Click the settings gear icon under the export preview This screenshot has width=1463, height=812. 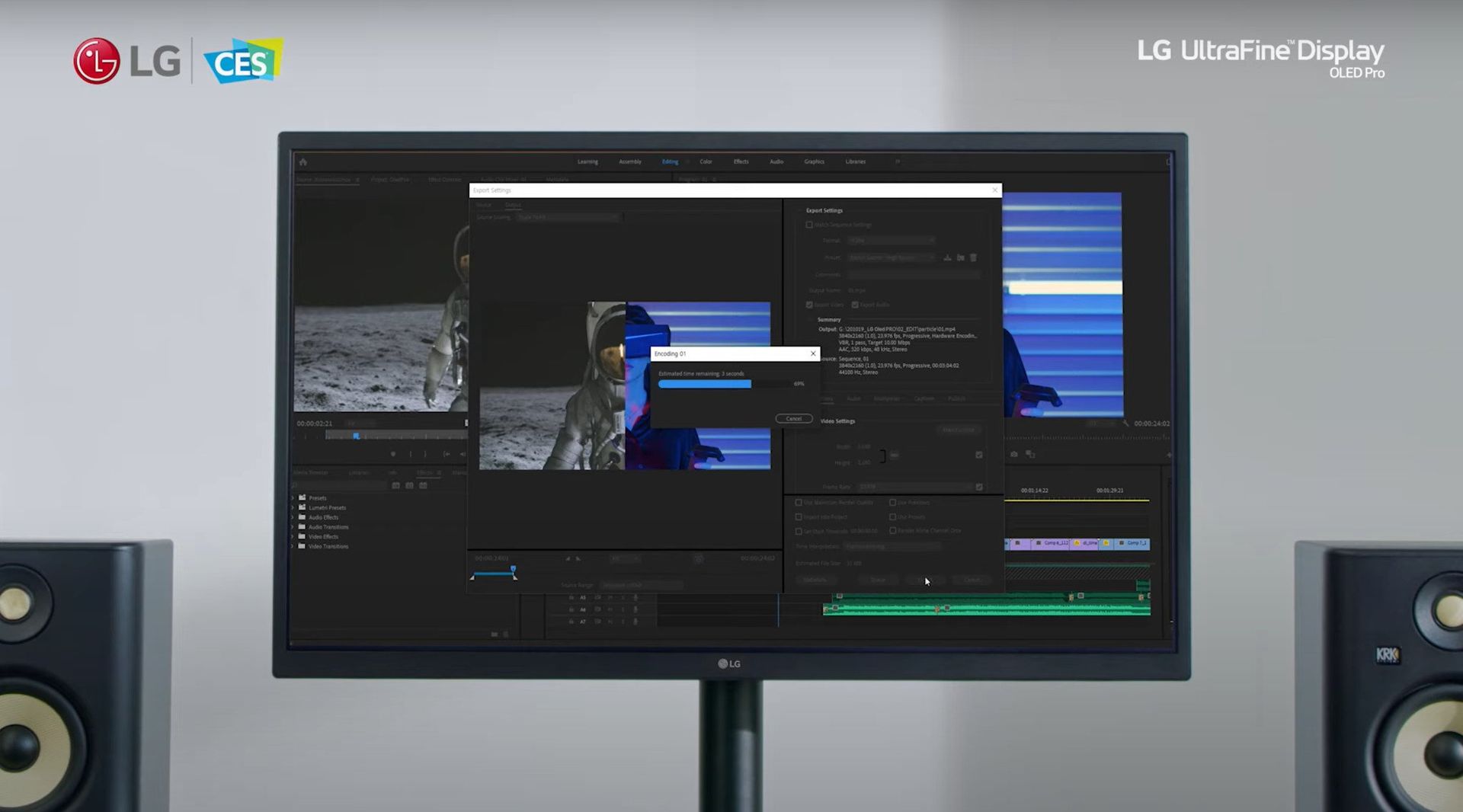tap(699, 558)
